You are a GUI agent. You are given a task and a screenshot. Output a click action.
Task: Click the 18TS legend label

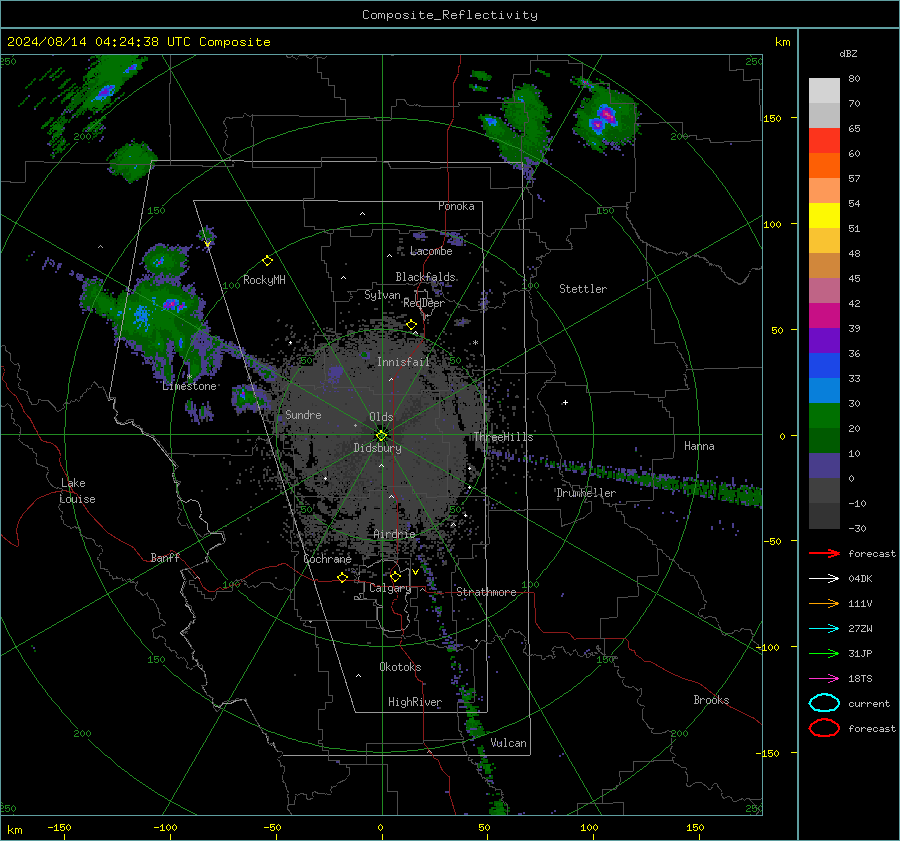point(860,679)
